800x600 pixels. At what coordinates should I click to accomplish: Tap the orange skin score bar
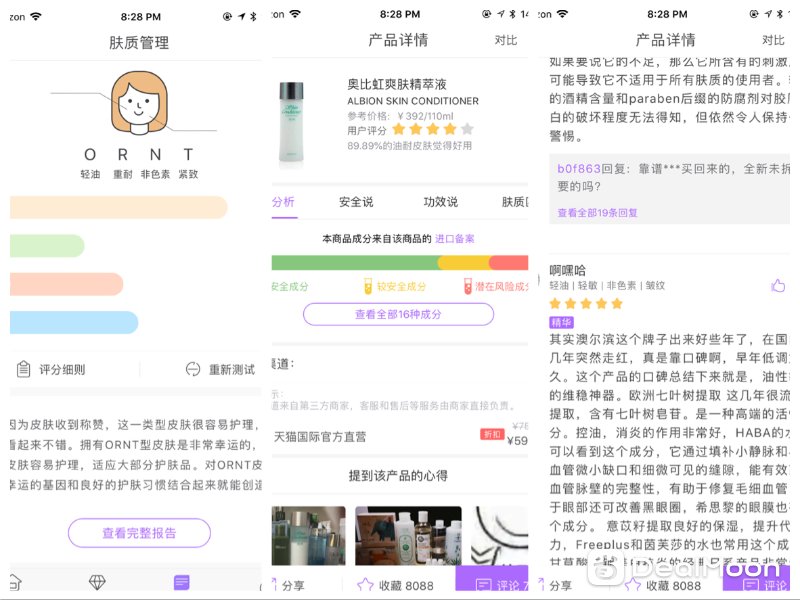118,208
